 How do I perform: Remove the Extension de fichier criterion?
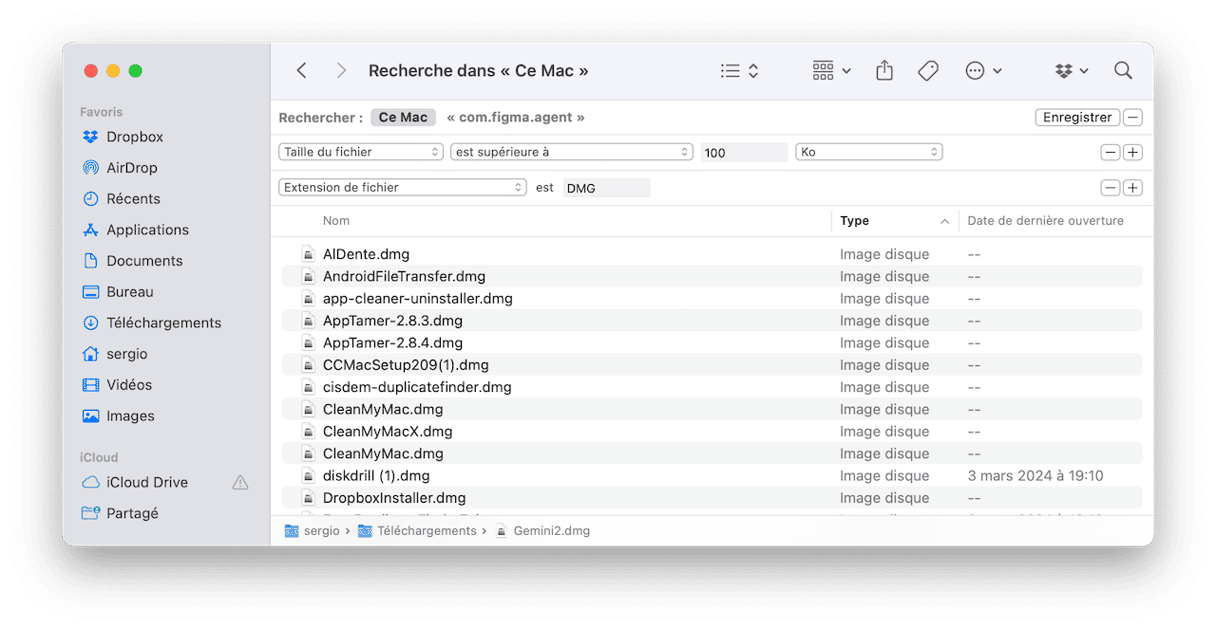pos(1110,188)
